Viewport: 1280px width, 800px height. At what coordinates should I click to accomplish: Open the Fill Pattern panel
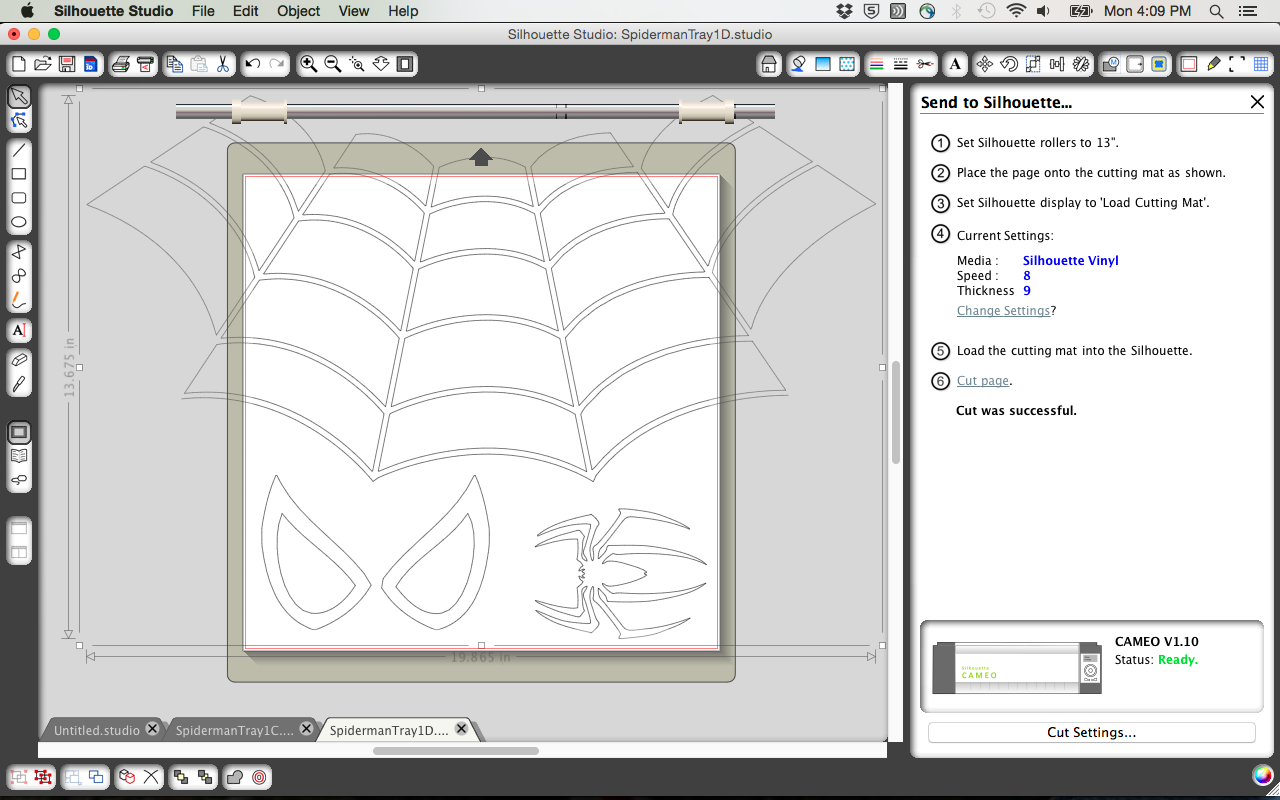tap(847, 64)
